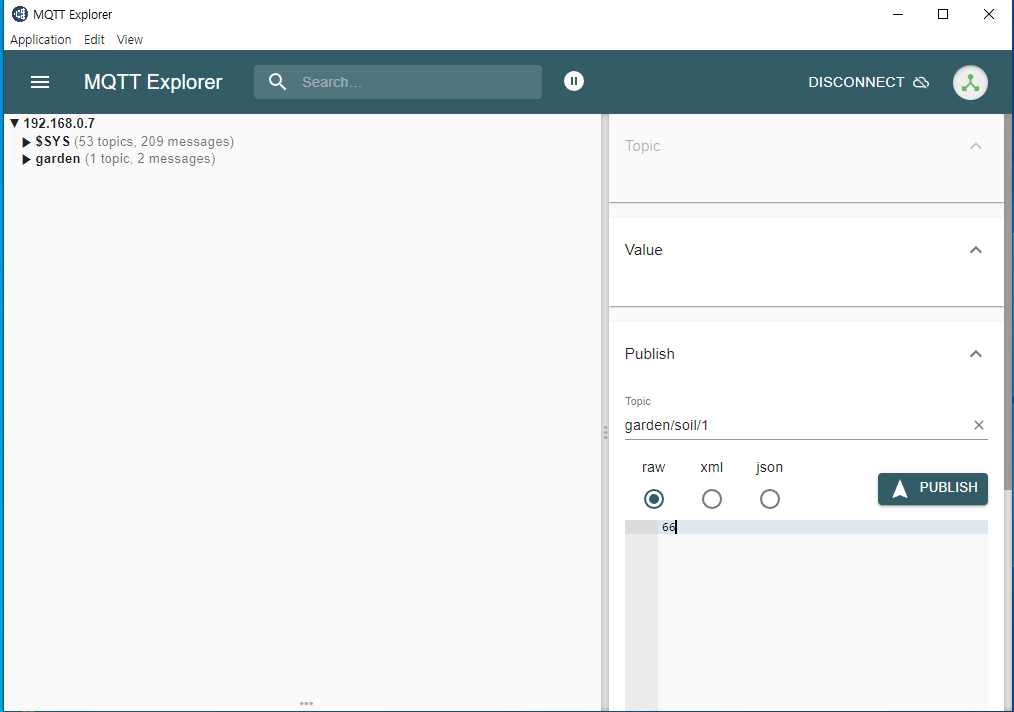This screenshot has width=1014, height=712.
Task: Open the Application menu
Action: pyautogui.click(x=41, y=39)
